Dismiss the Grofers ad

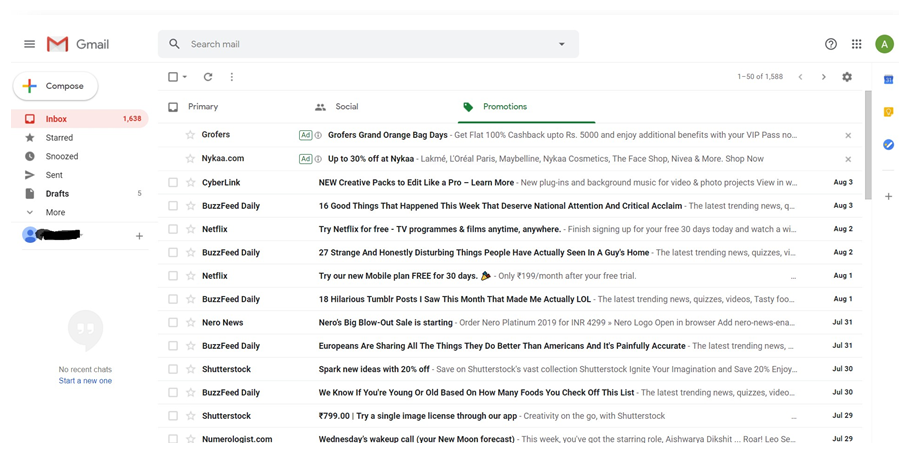pos(848,135)
